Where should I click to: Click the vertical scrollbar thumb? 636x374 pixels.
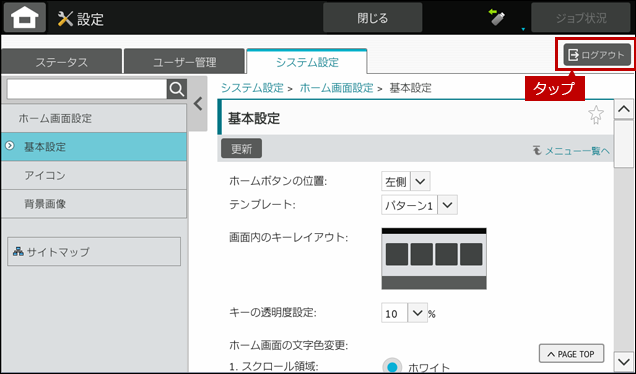coord(623,144)
